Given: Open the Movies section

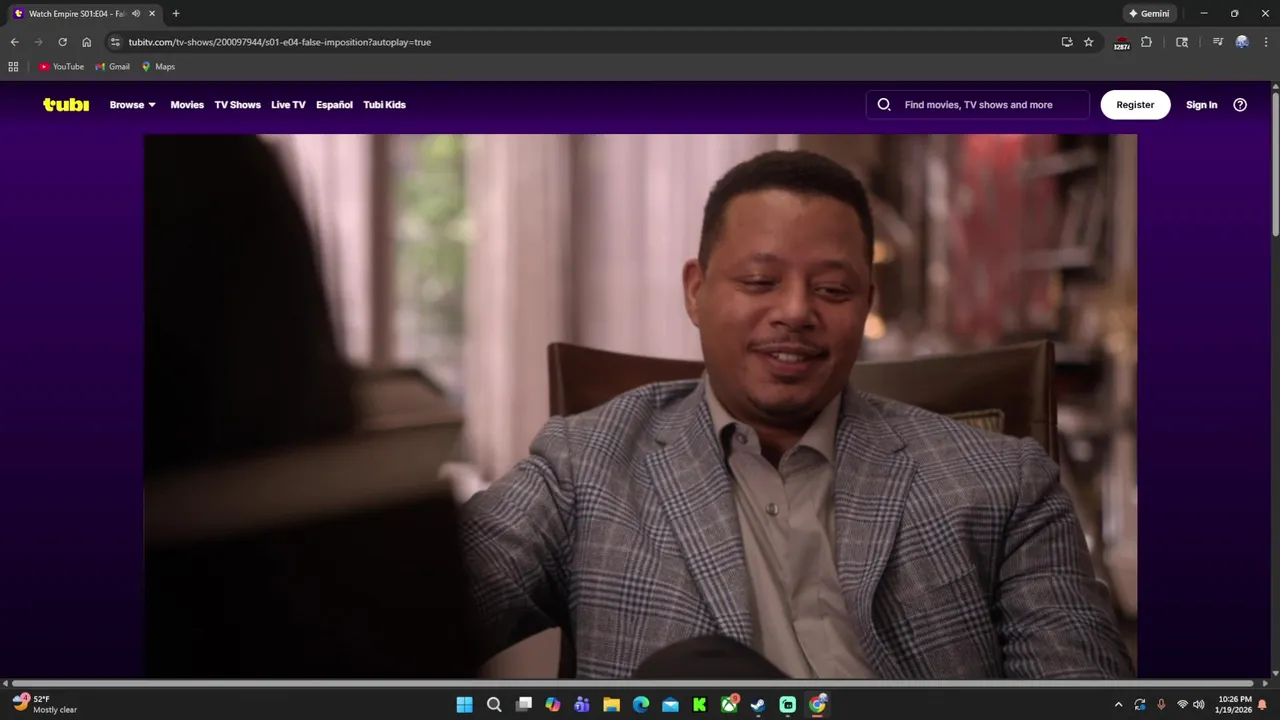Looking at the screenshot, I should (x=187, y=105).
